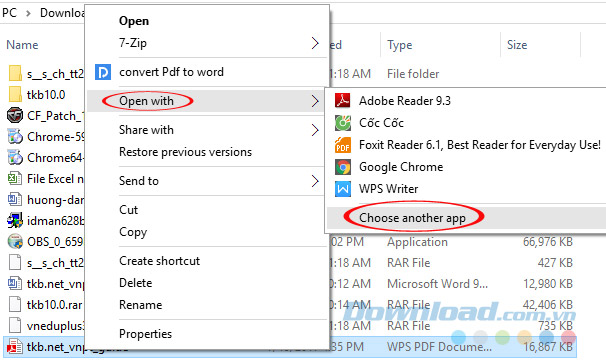Image resolution: width=606 pixels, height=362 pixels.
Task: Click the 'Microsoft Word 9...' type cell
Action: (x=437, y=284)
